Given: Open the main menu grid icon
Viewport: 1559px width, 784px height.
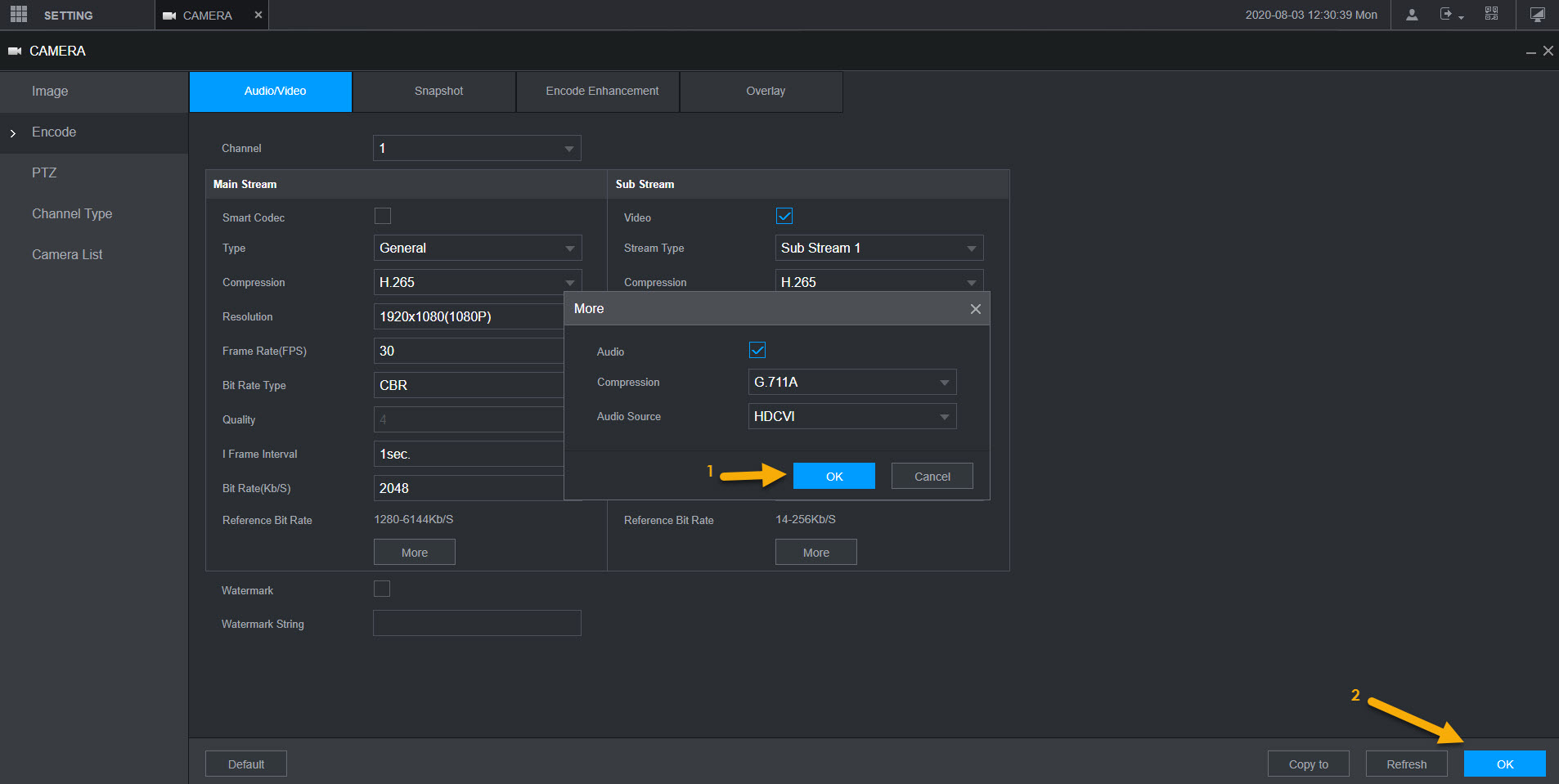Looking at the screenshot, I should (19, 15).
